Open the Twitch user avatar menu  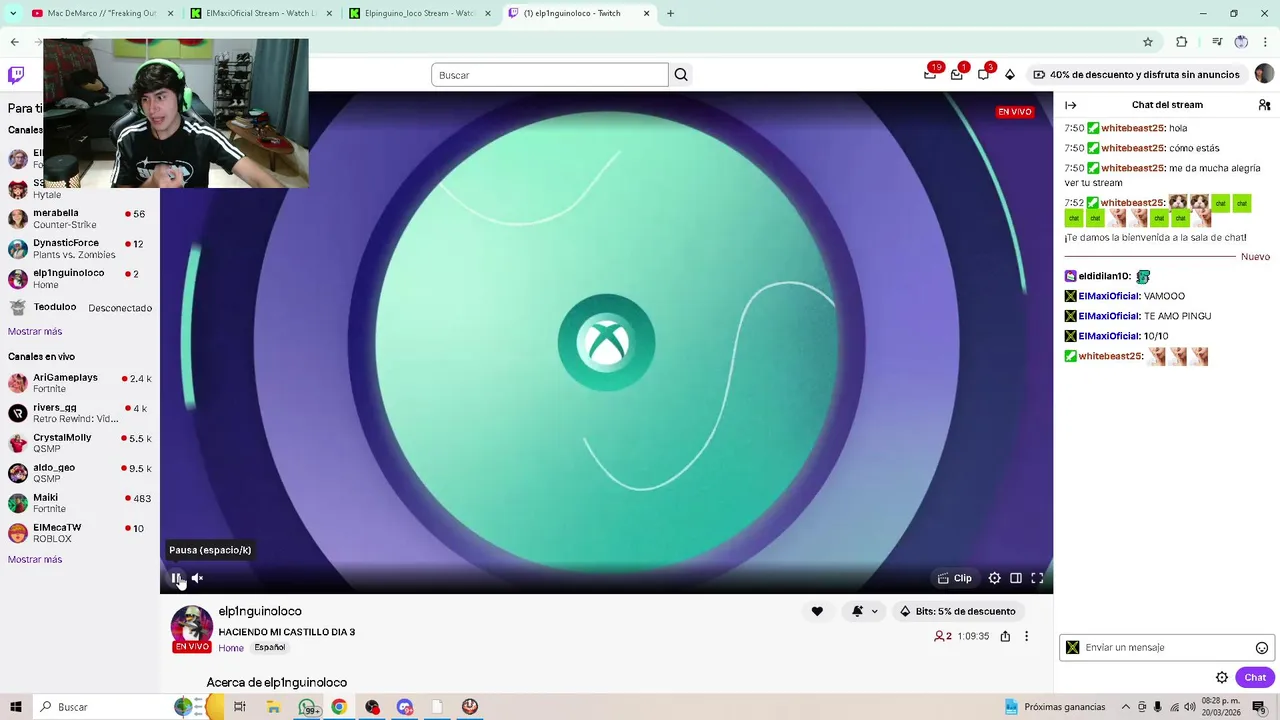pyautogui.click(x=1264, y=75)
